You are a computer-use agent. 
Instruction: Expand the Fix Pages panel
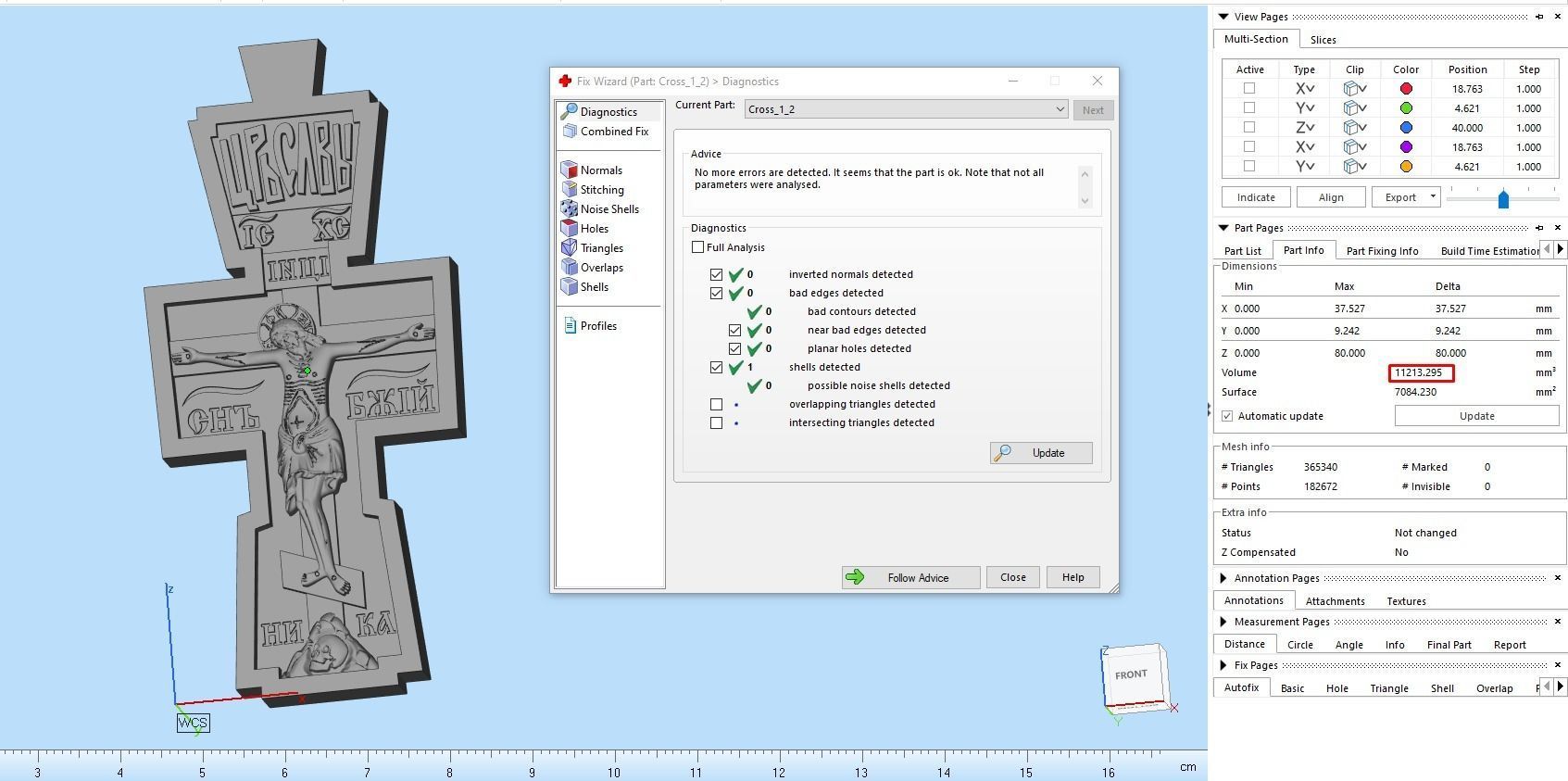[x=1223, y=665]
